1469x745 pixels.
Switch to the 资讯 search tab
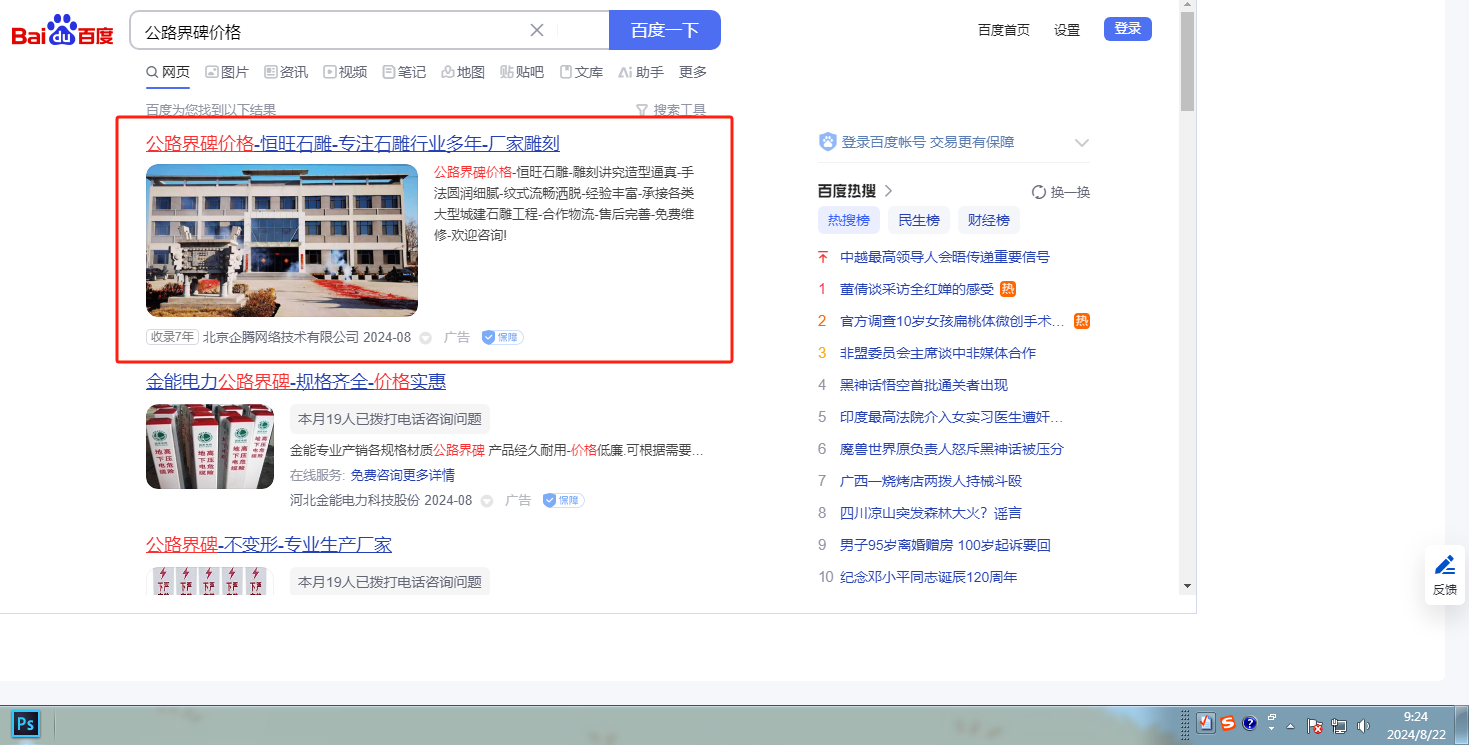click(x=286, y=72)
